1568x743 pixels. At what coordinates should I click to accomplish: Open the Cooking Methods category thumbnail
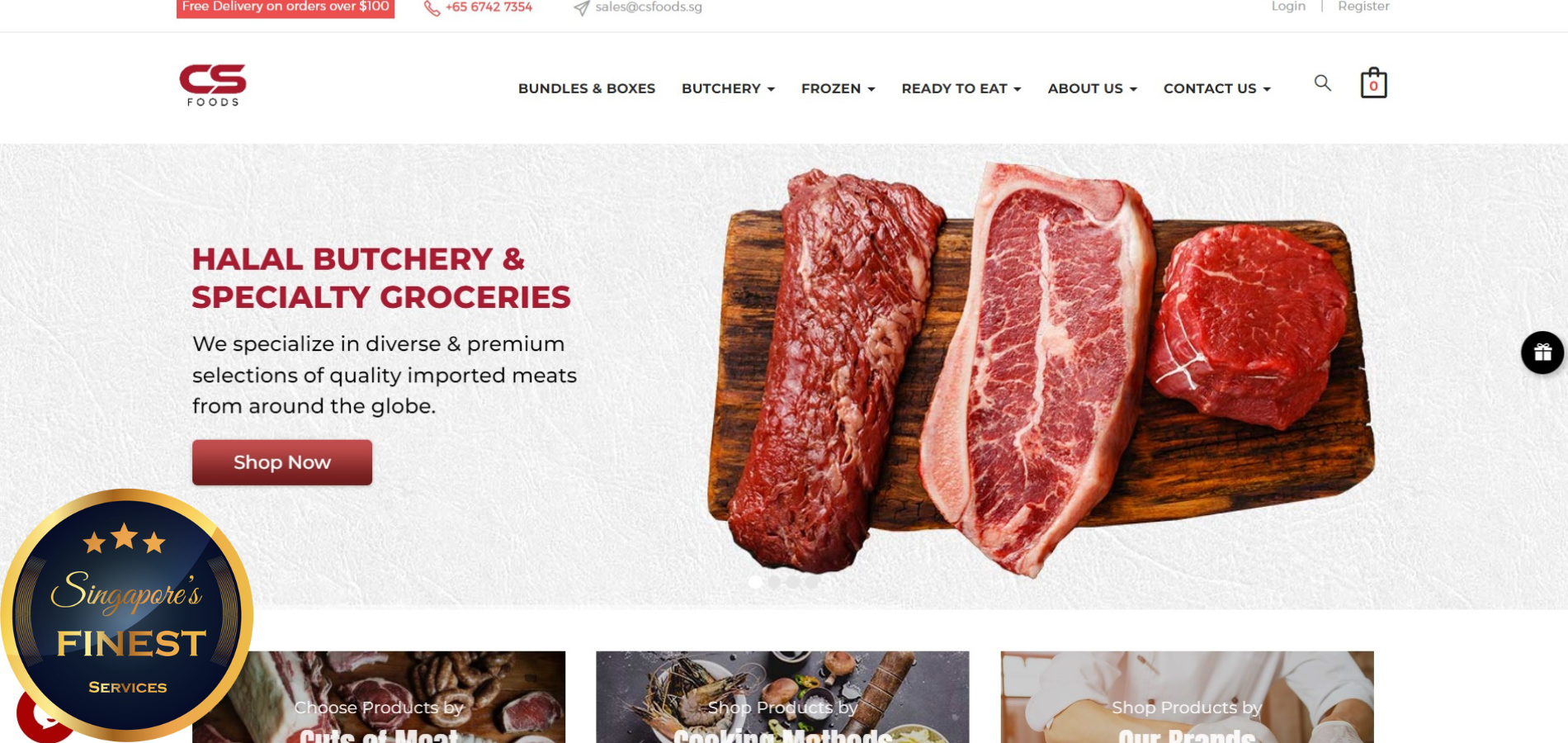782,697
